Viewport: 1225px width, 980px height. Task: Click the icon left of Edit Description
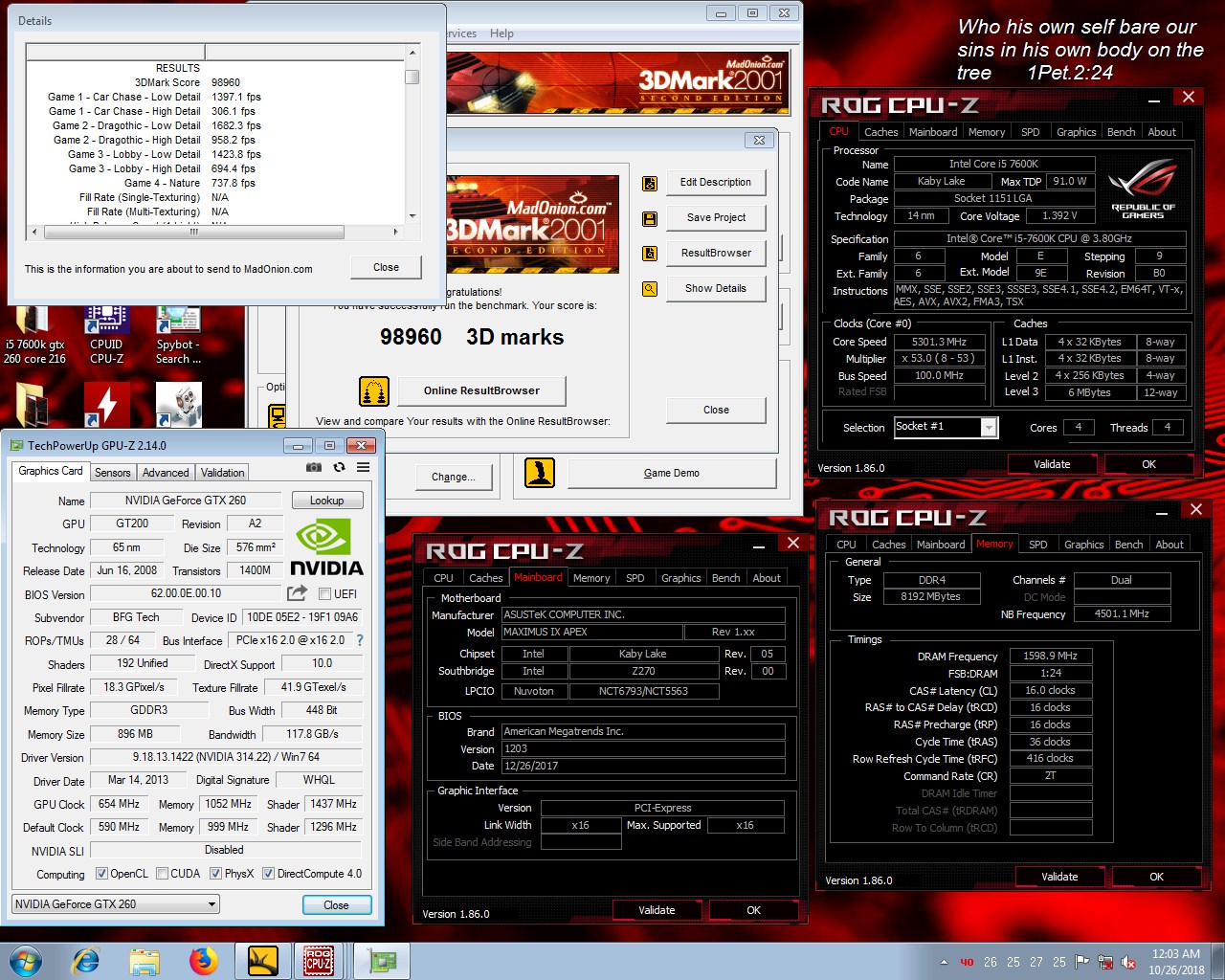[650, 183]
